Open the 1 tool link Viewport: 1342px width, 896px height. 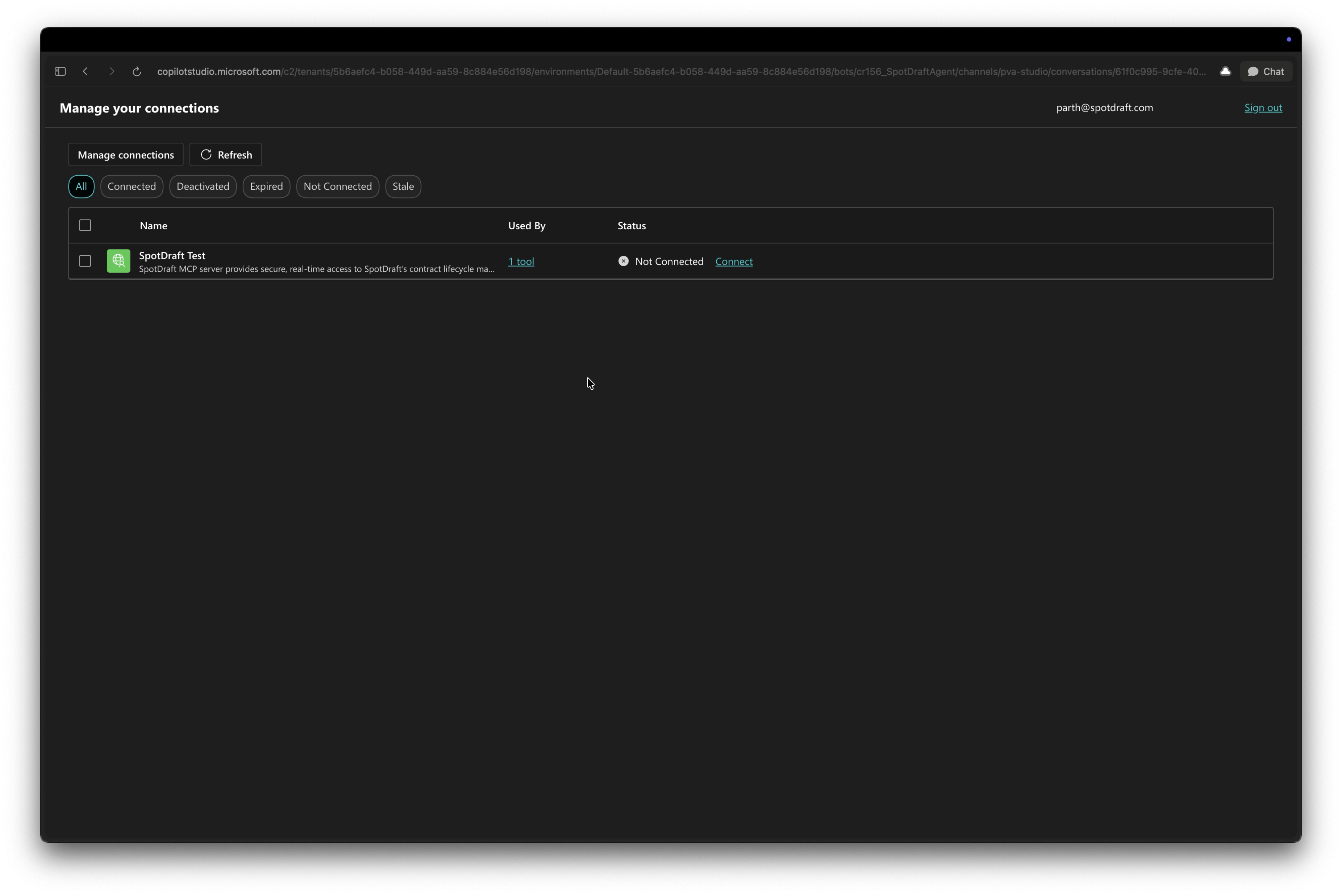point(521,262)
